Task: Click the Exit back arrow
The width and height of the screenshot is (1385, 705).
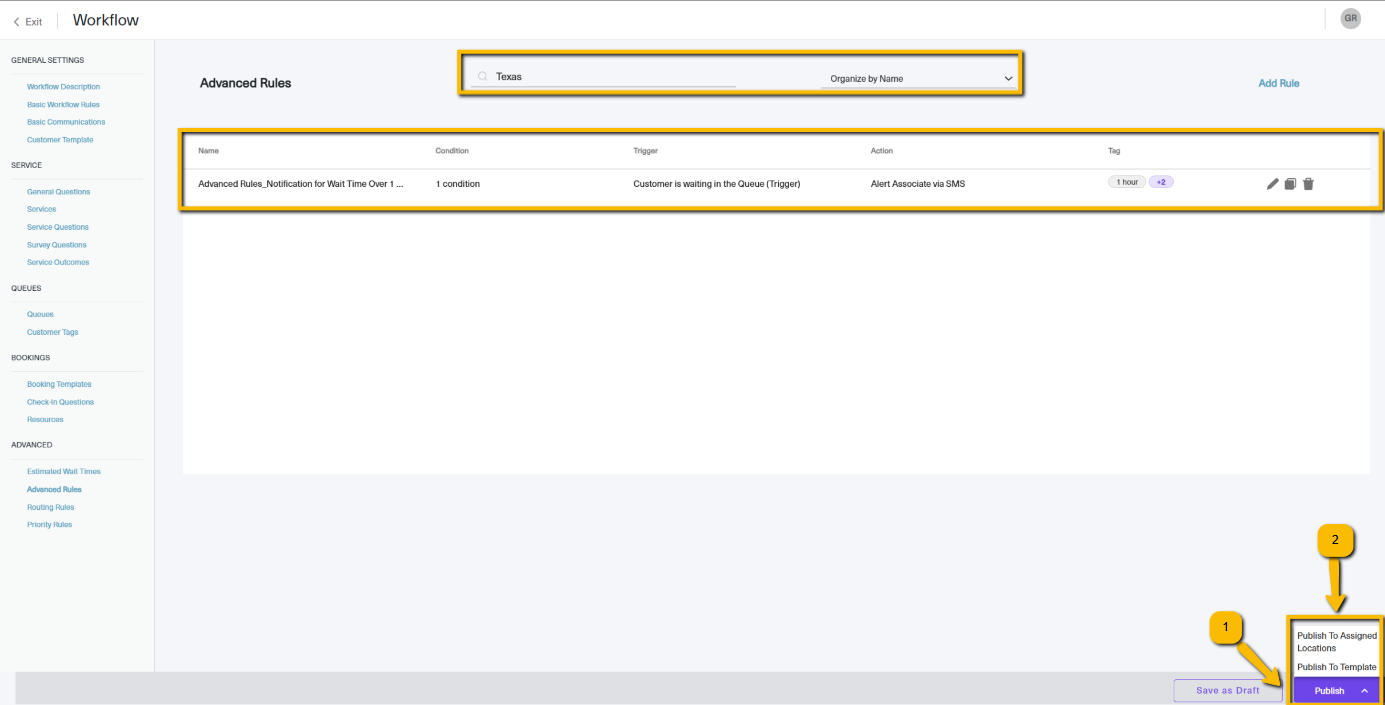Action: (x=16, y=22)
